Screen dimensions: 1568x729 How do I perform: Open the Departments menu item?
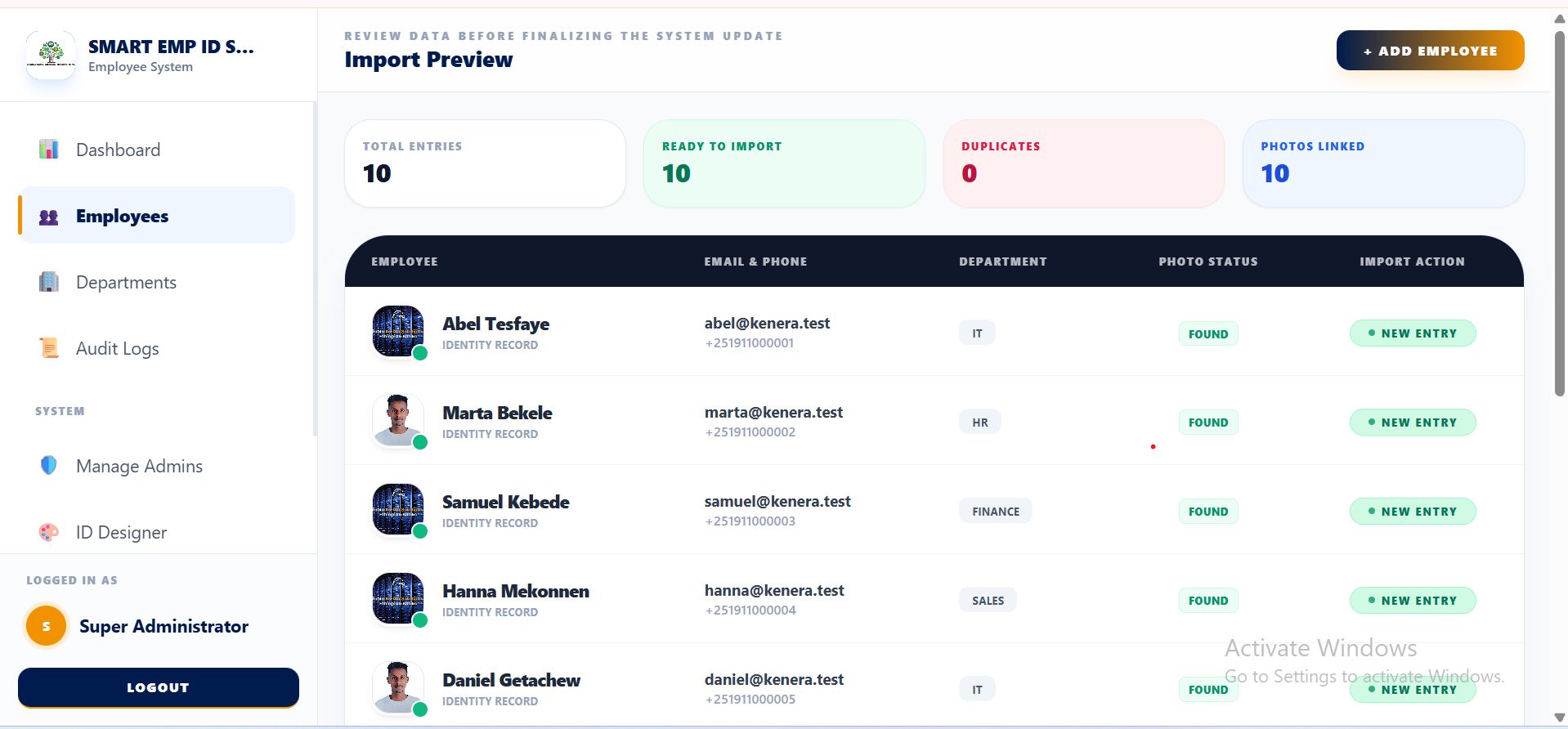click(x=126, y=283)
